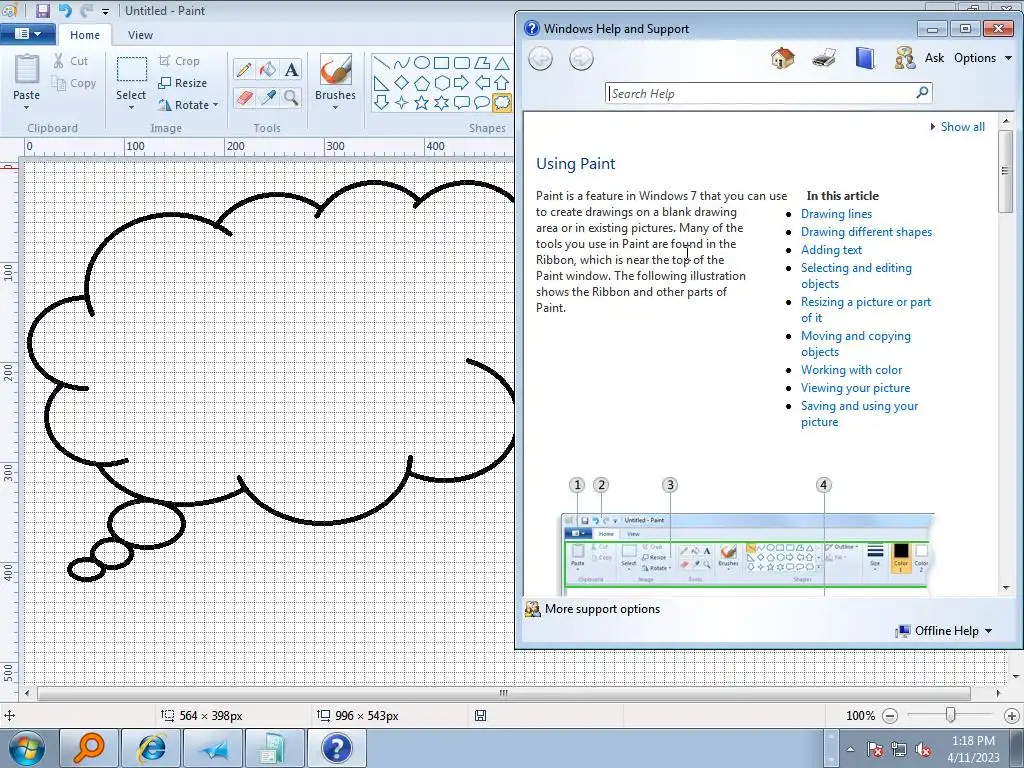Viewport: 1024px width, 768px height.
Task: Choose the Cloud callout shape
Action: pos(502,103)
